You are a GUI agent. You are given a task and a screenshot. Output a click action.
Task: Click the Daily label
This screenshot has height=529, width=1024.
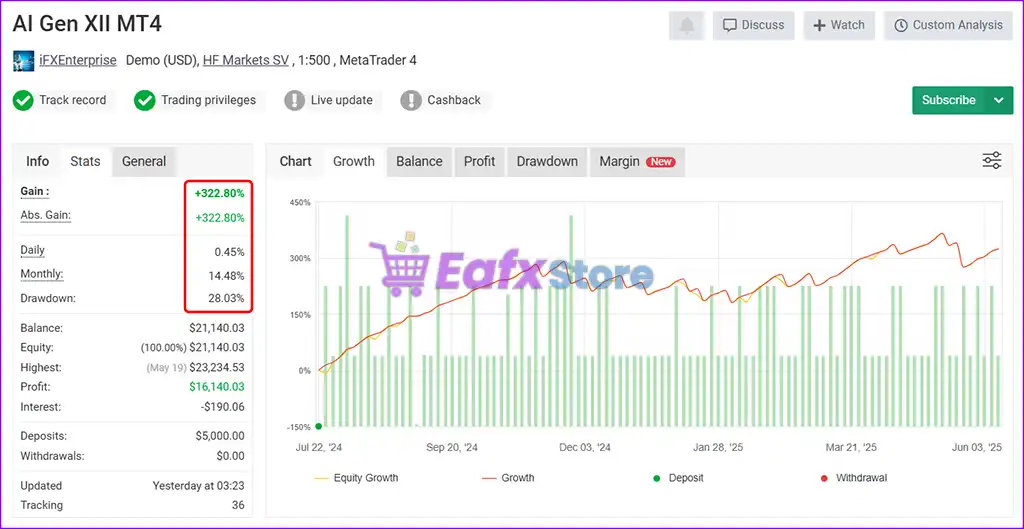(x=33, y=250)
